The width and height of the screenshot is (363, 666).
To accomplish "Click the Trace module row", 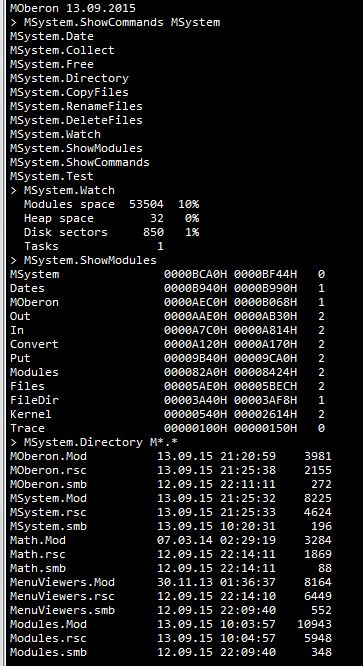I will tap(167, 429).
